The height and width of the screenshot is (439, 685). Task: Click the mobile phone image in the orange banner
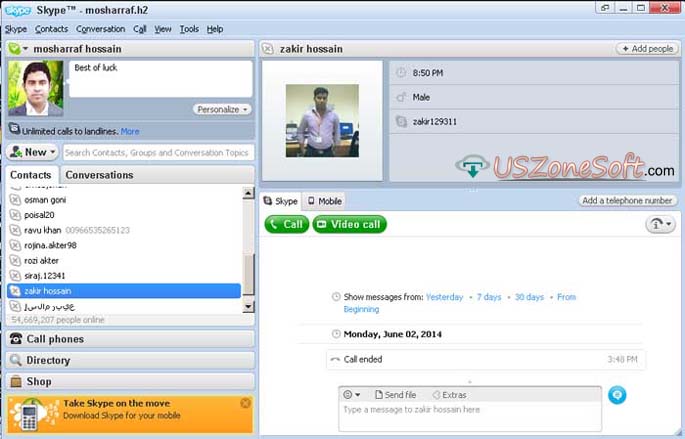point(29,417)
